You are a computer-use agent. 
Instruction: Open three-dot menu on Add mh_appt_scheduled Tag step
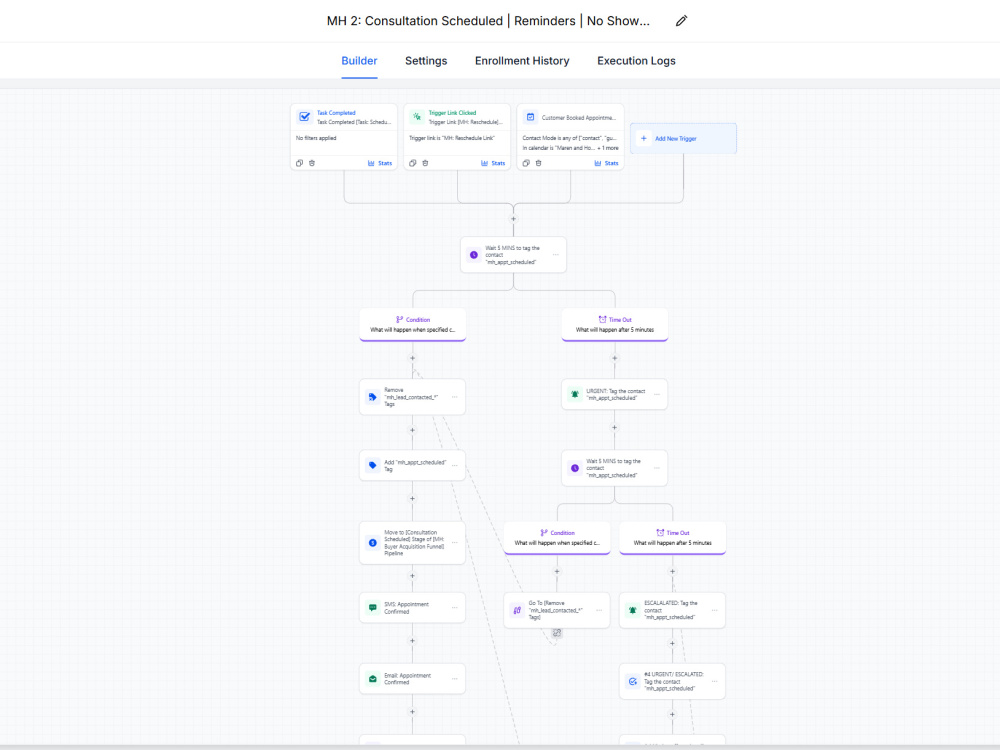[x=455, y=466]
